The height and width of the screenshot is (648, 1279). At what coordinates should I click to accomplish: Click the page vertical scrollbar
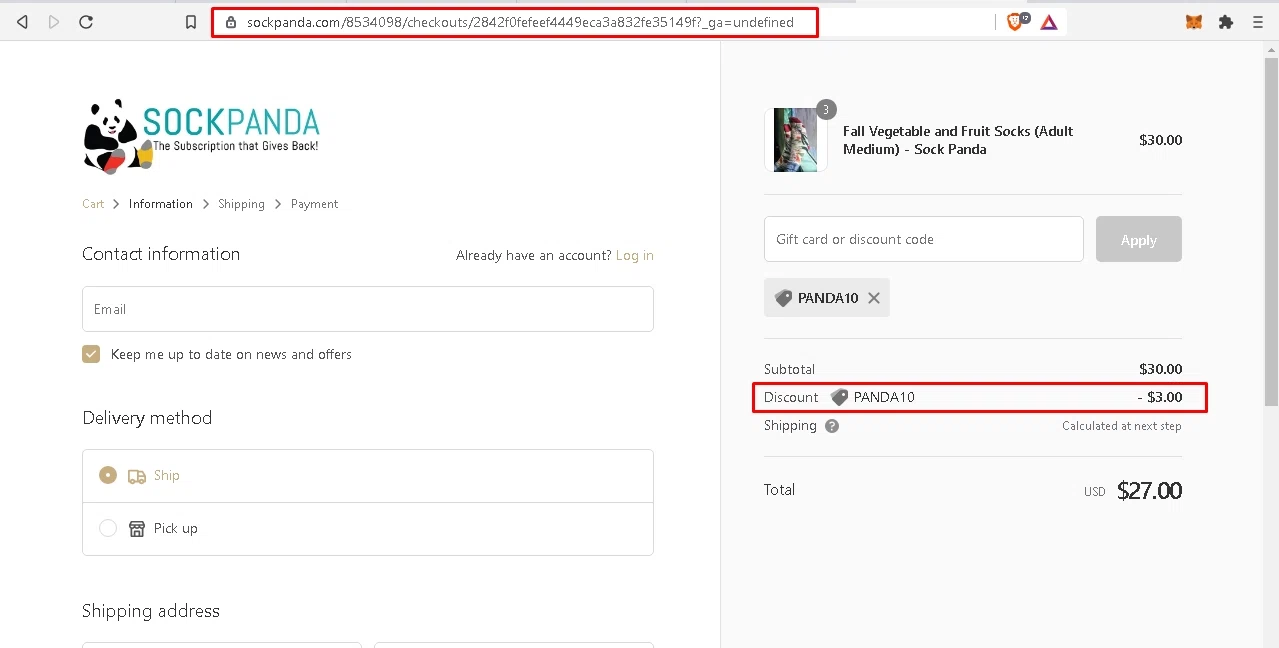[x=1271, y=230]
